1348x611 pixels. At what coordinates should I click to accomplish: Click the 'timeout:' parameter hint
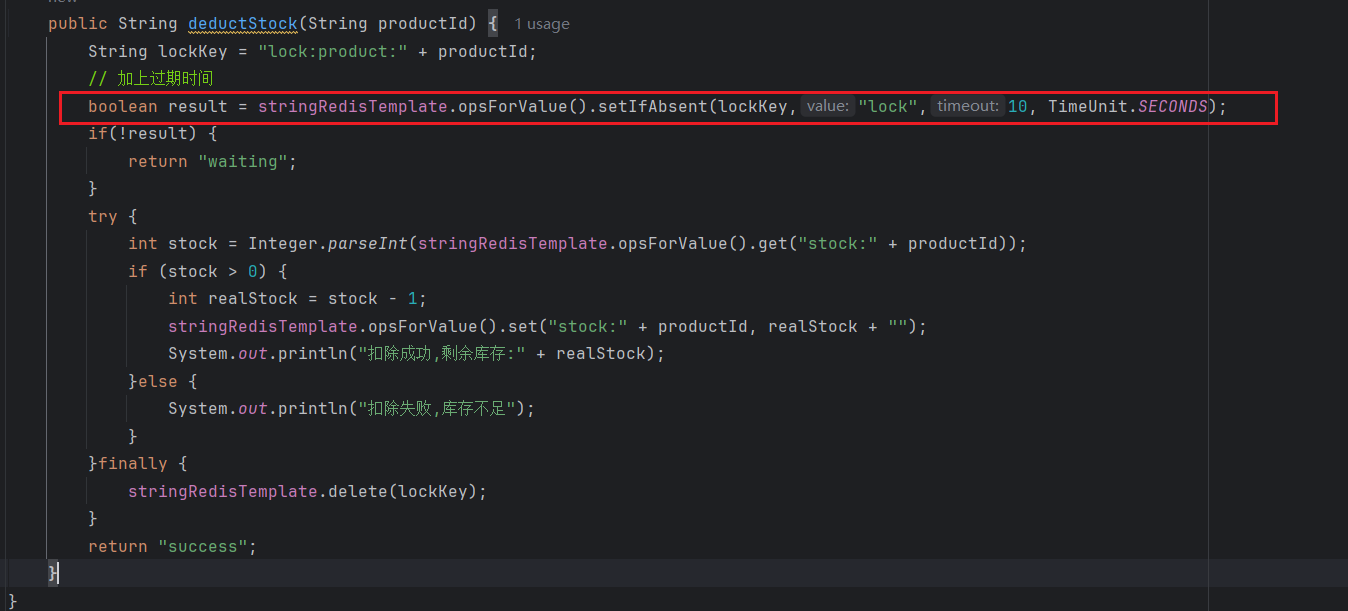coord(967,106)
